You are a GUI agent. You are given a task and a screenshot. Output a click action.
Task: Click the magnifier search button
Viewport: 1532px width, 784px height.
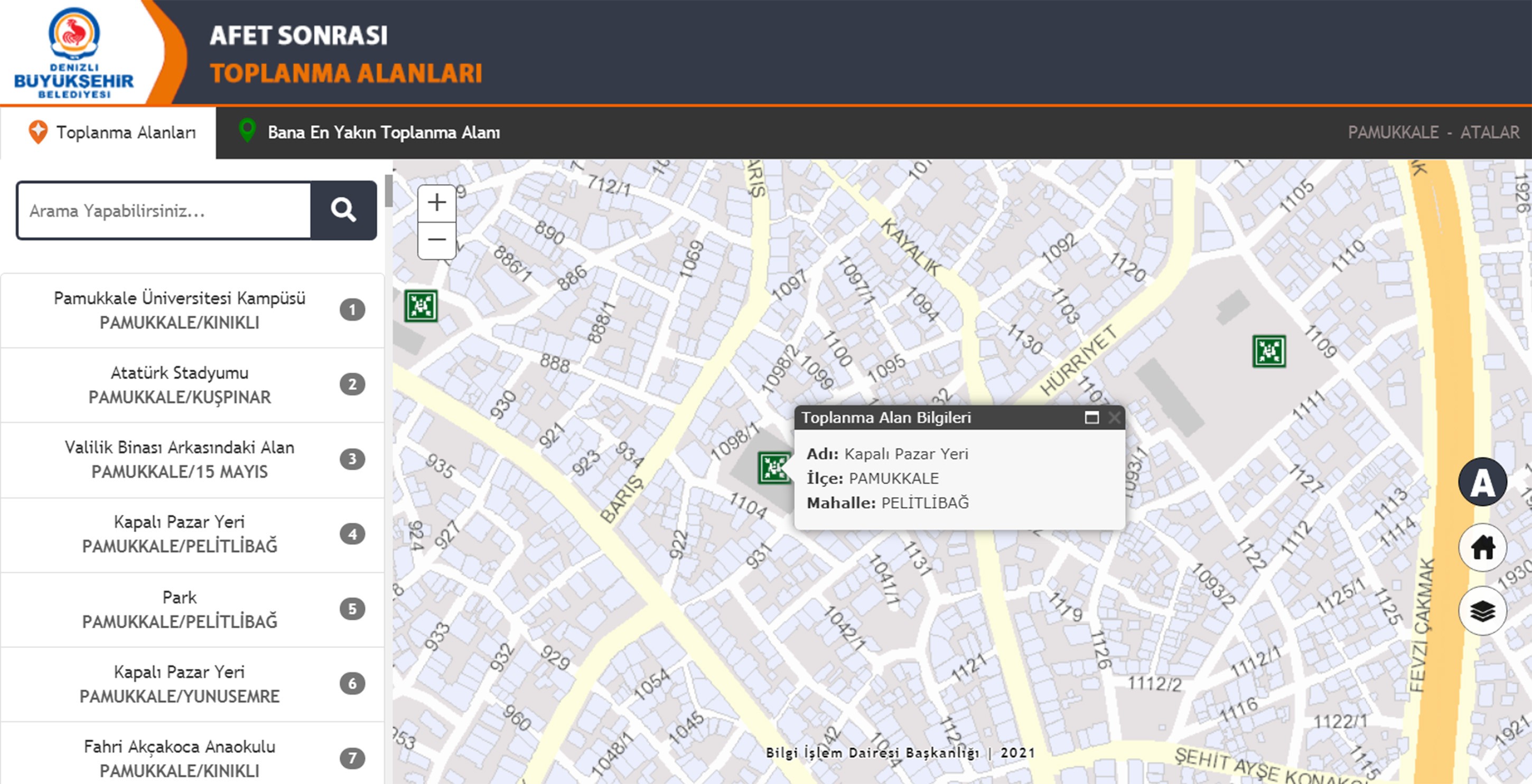[343, 211]
